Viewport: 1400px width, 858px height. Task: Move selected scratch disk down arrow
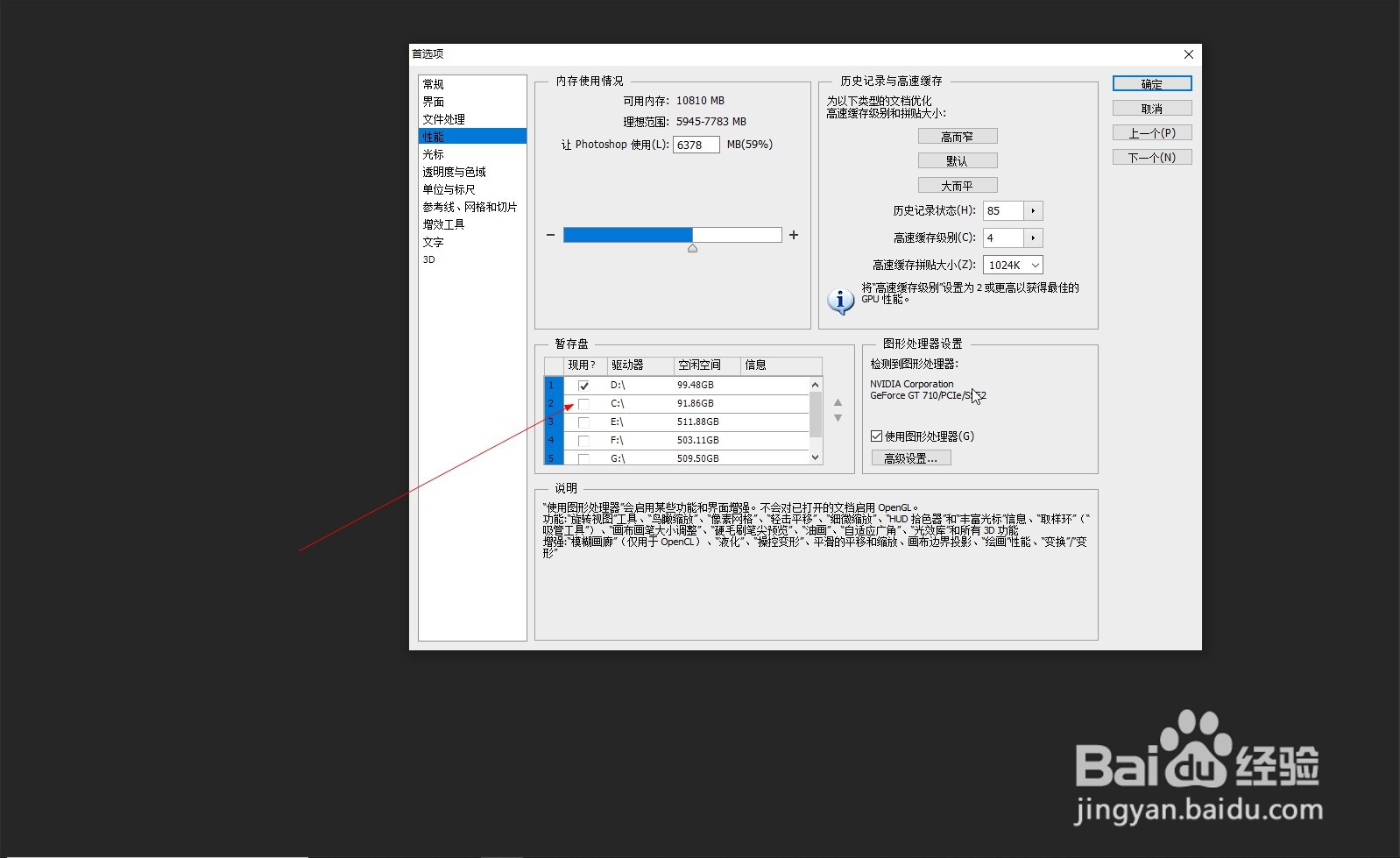pos(838,418)
